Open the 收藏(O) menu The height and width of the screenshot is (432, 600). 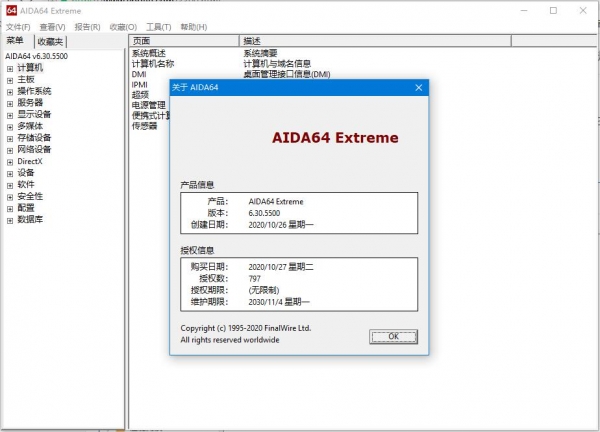point(123,27)
